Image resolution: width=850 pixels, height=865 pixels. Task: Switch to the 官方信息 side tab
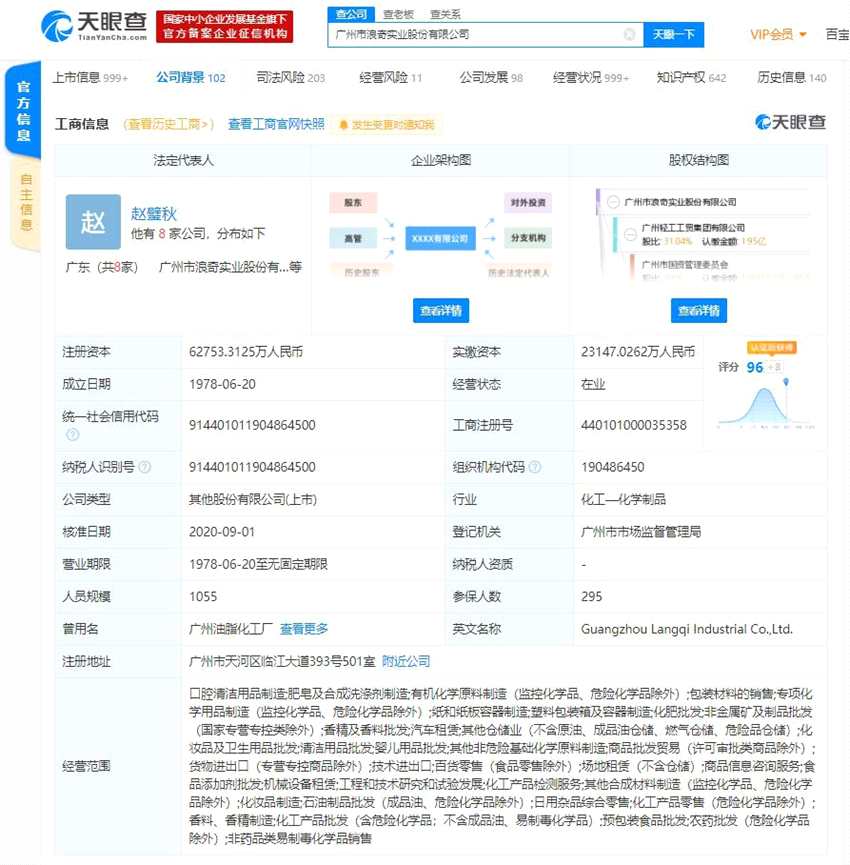[x=23, y=110]
